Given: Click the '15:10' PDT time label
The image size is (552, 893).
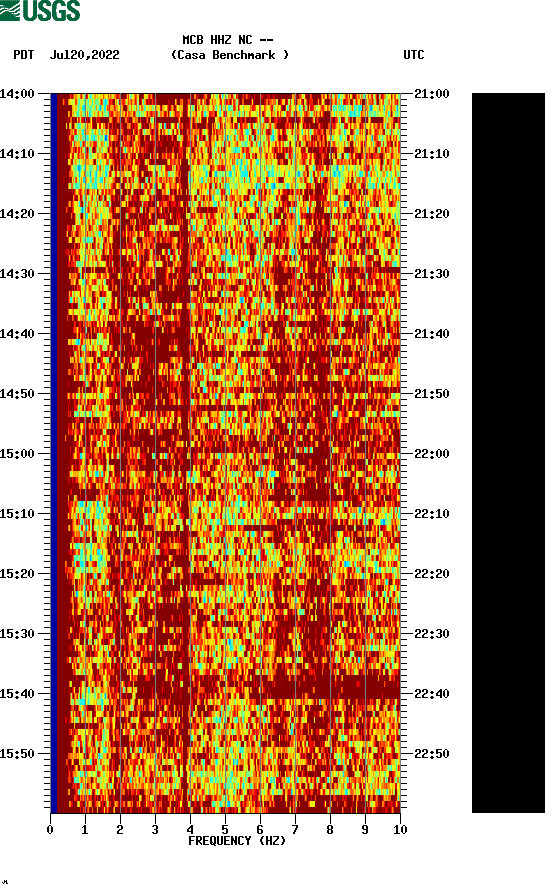Looking at the screenshot, I should pyautogui.click(x=18, y=514).
